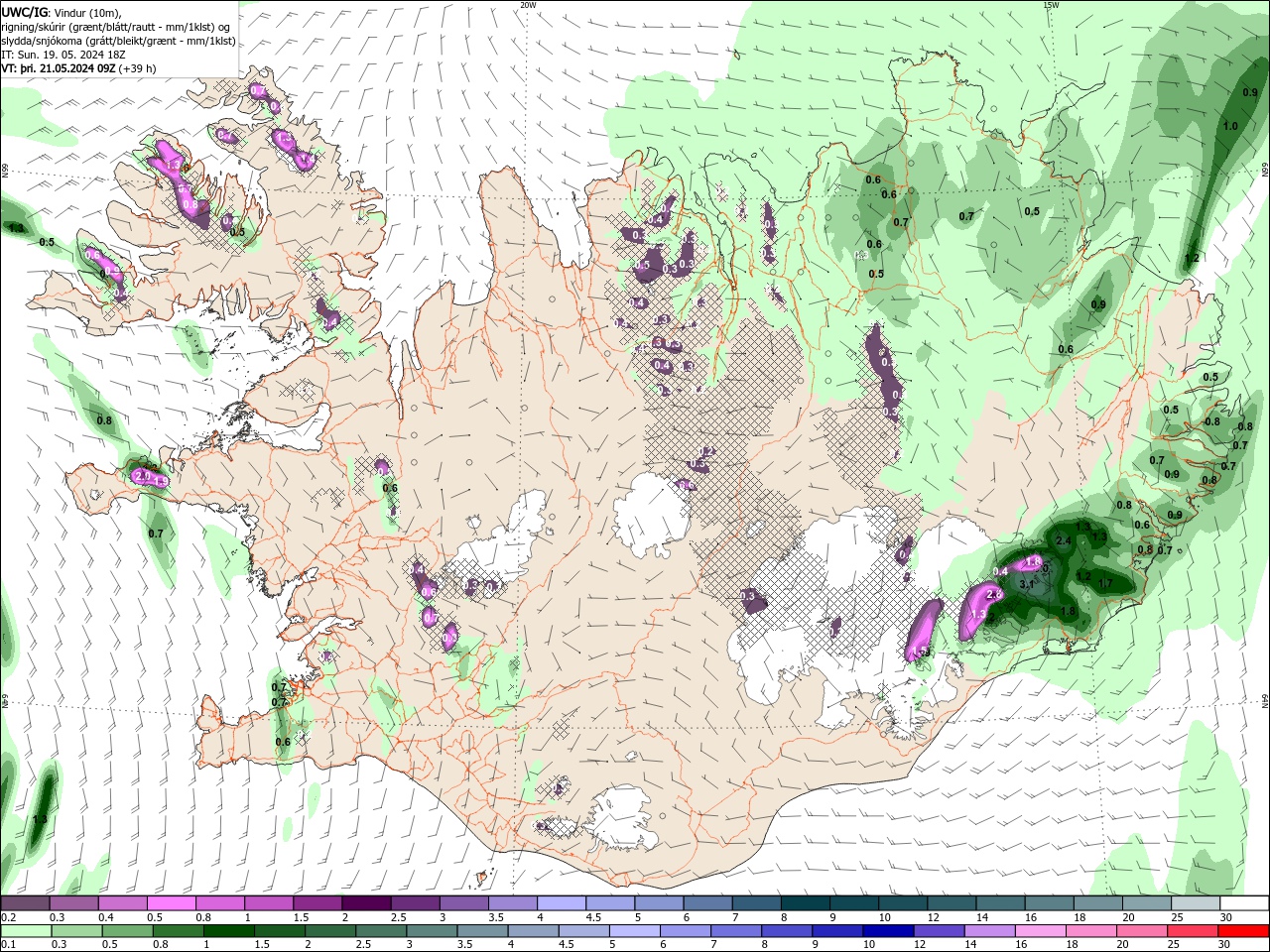1270x952 pixels.
Task: Click the snow-scale swatch starting at 1.5
Action: tap(317, 903)
